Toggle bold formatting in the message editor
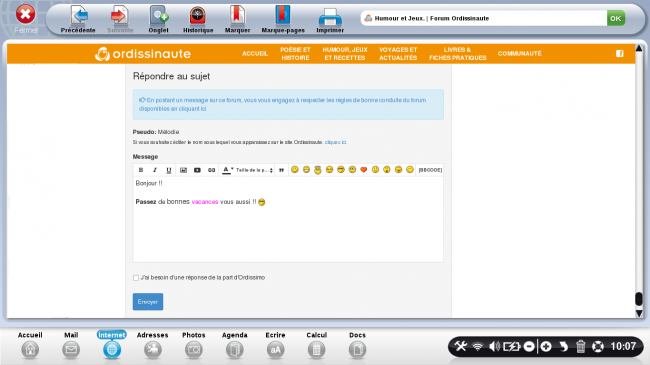Screen dimensions: 650x365 point(141,170)
